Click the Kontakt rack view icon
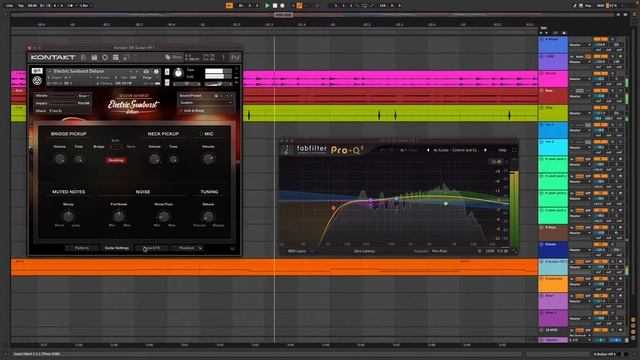The width and height of the screenshot is (640, 360). [x=116, y=58]
